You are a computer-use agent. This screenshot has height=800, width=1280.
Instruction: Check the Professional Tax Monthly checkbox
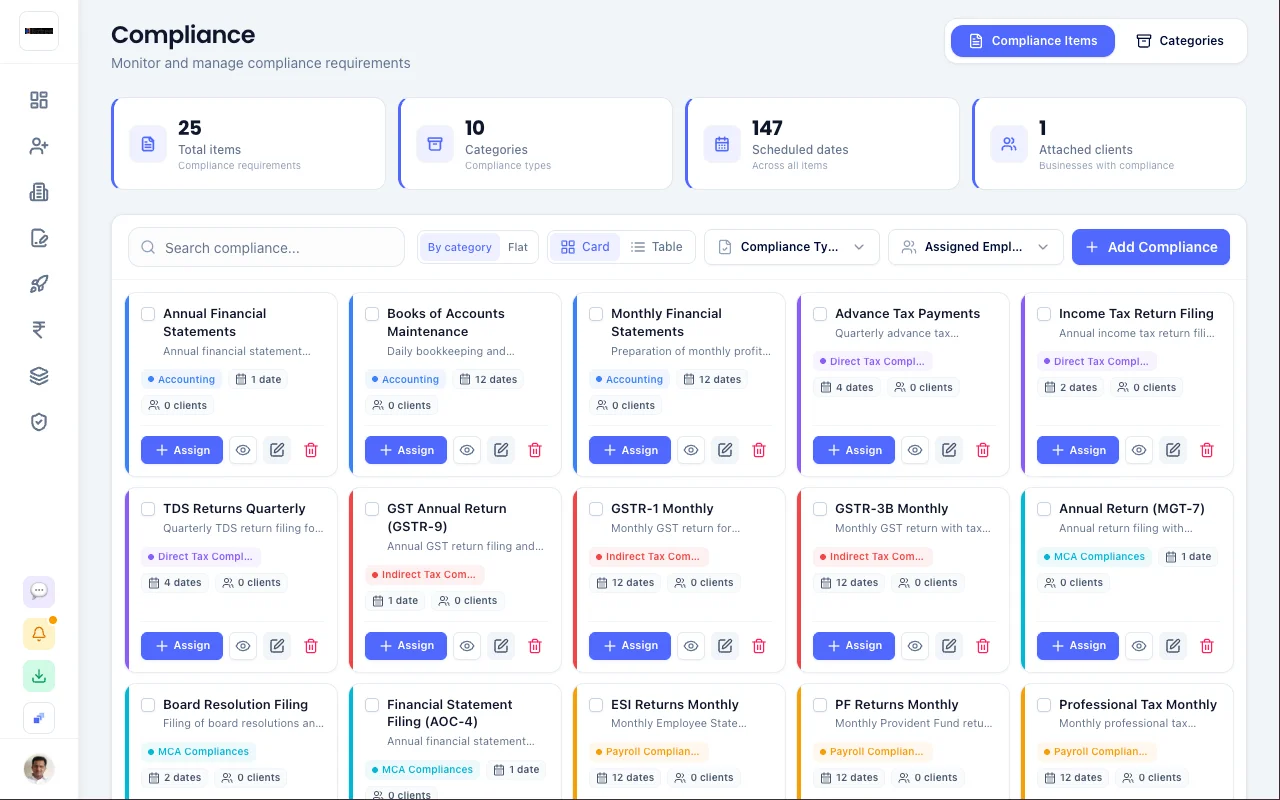pyautogui.click(x=1044, y=705)
